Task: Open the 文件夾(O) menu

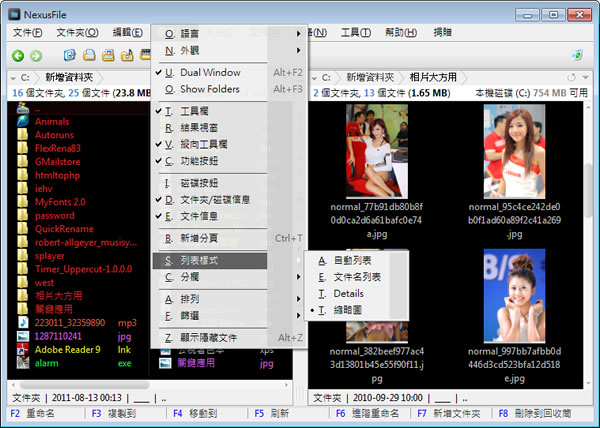Action: [77, 33]
